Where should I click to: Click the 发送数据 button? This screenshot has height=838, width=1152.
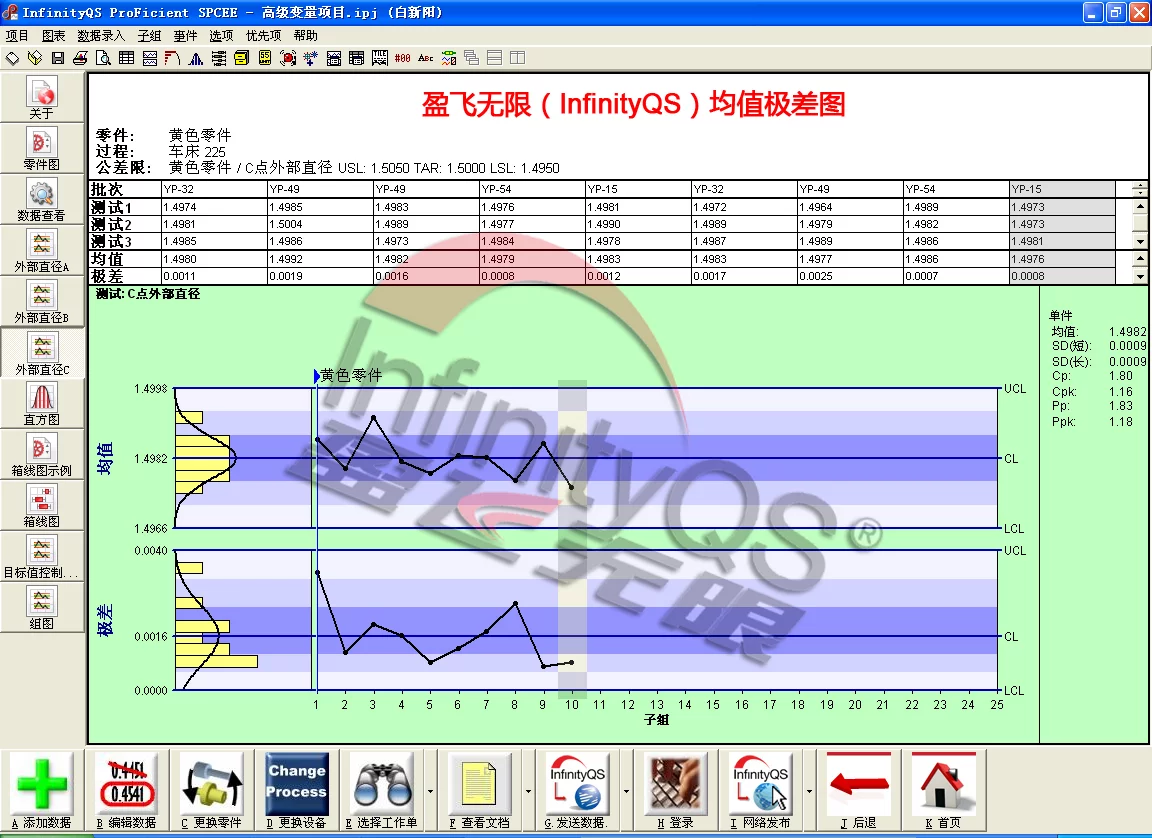[x=577, y=792]
